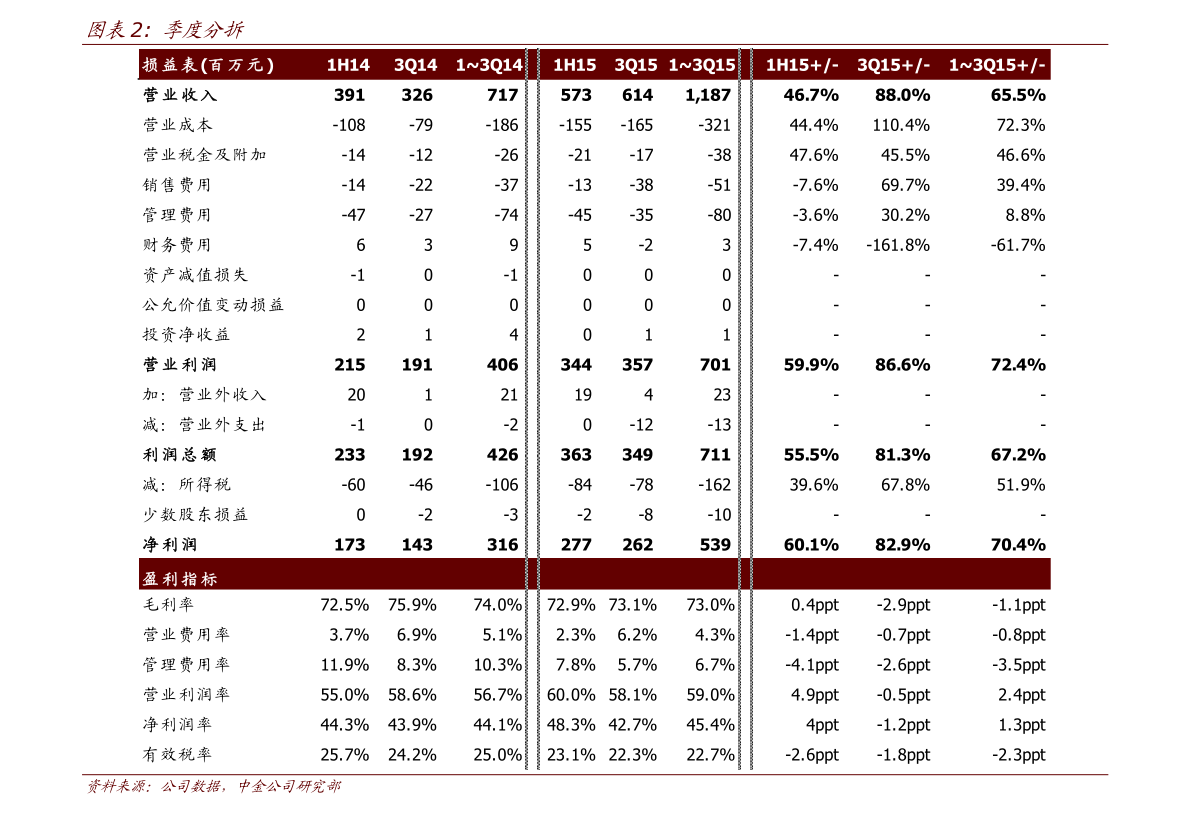Click the 盈利指标 red bar under 1~3Q15+/- column

(x=997, y=574)
